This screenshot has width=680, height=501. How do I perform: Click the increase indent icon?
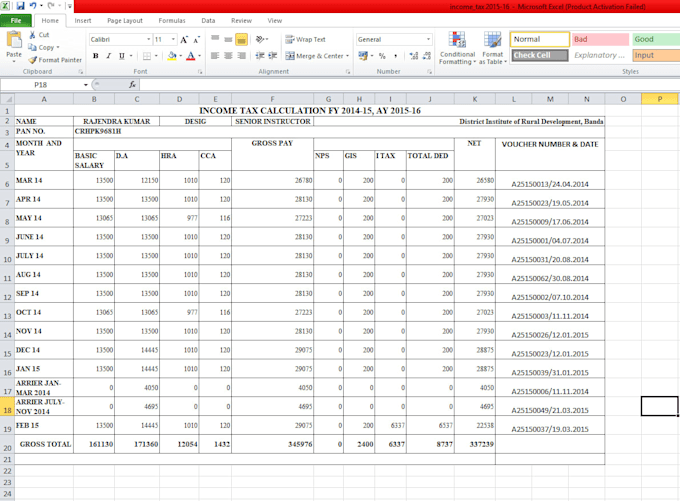pos(273,56)
